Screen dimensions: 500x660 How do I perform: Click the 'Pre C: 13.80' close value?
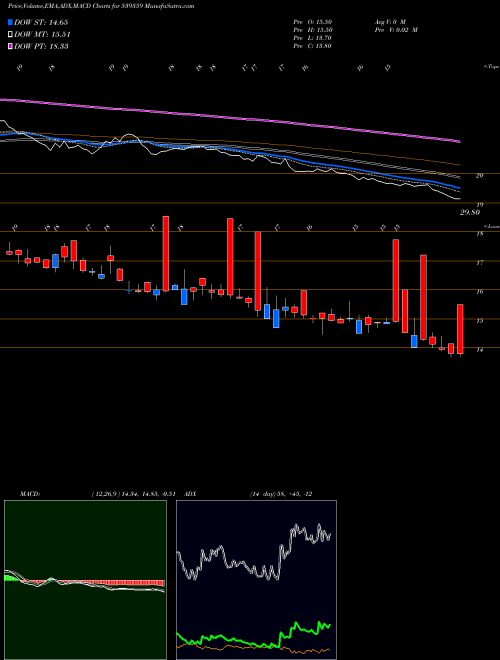coord(313,46)
